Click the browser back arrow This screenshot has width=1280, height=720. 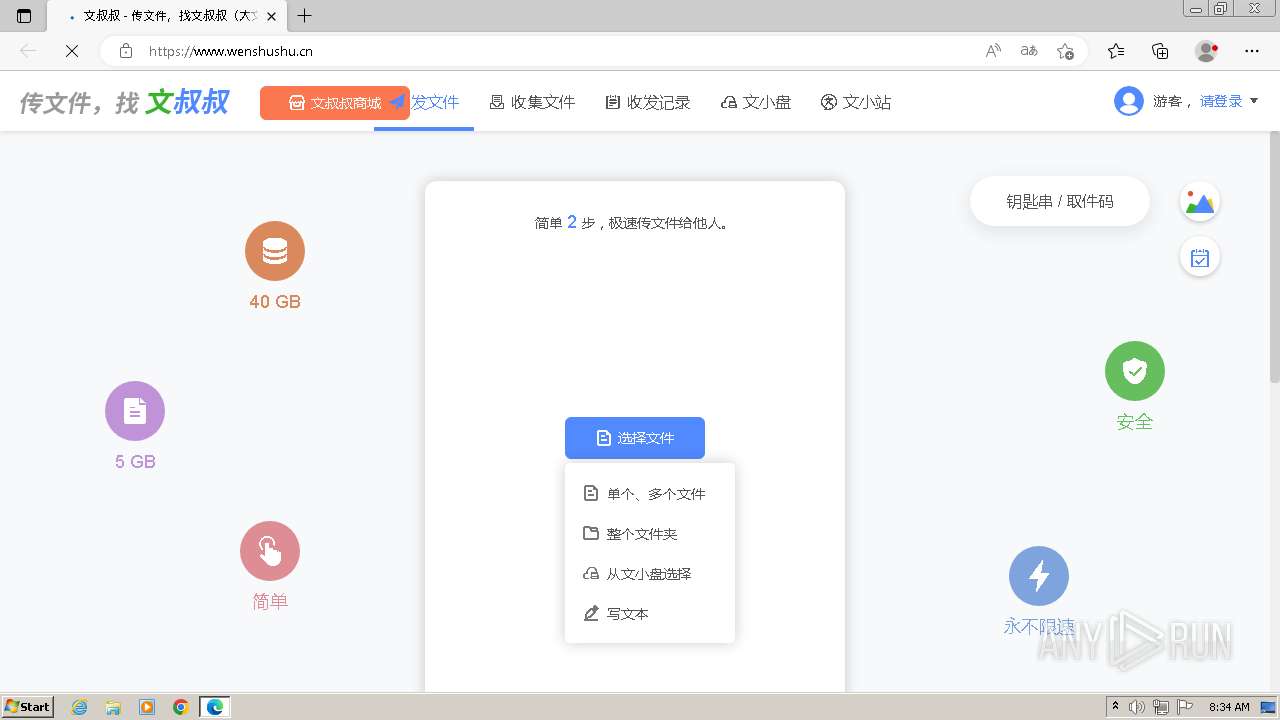coord(28,51)
